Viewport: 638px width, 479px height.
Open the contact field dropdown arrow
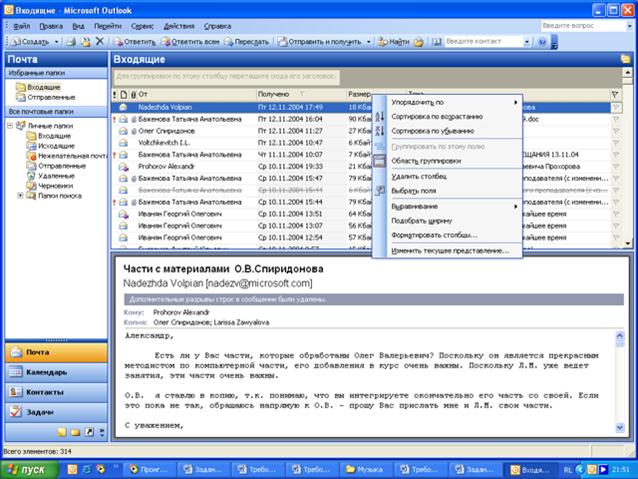click(527, 42)
